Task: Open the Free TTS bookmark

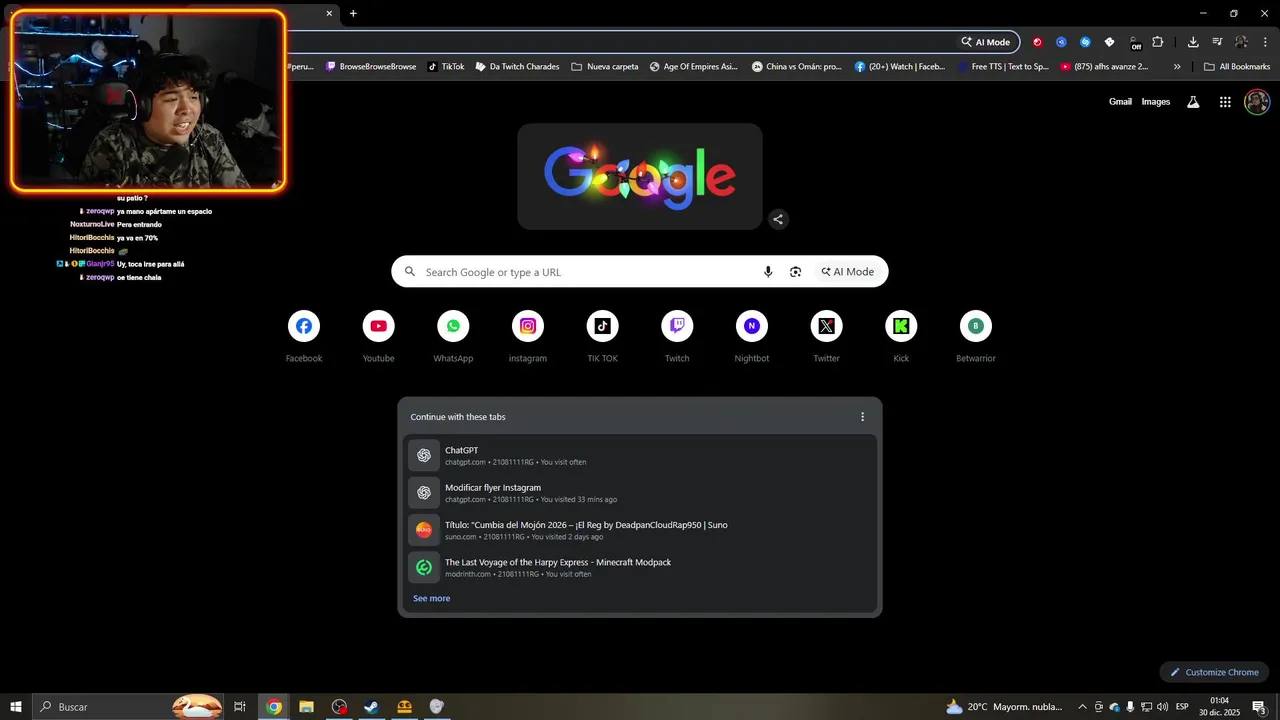Action: 1002,67
